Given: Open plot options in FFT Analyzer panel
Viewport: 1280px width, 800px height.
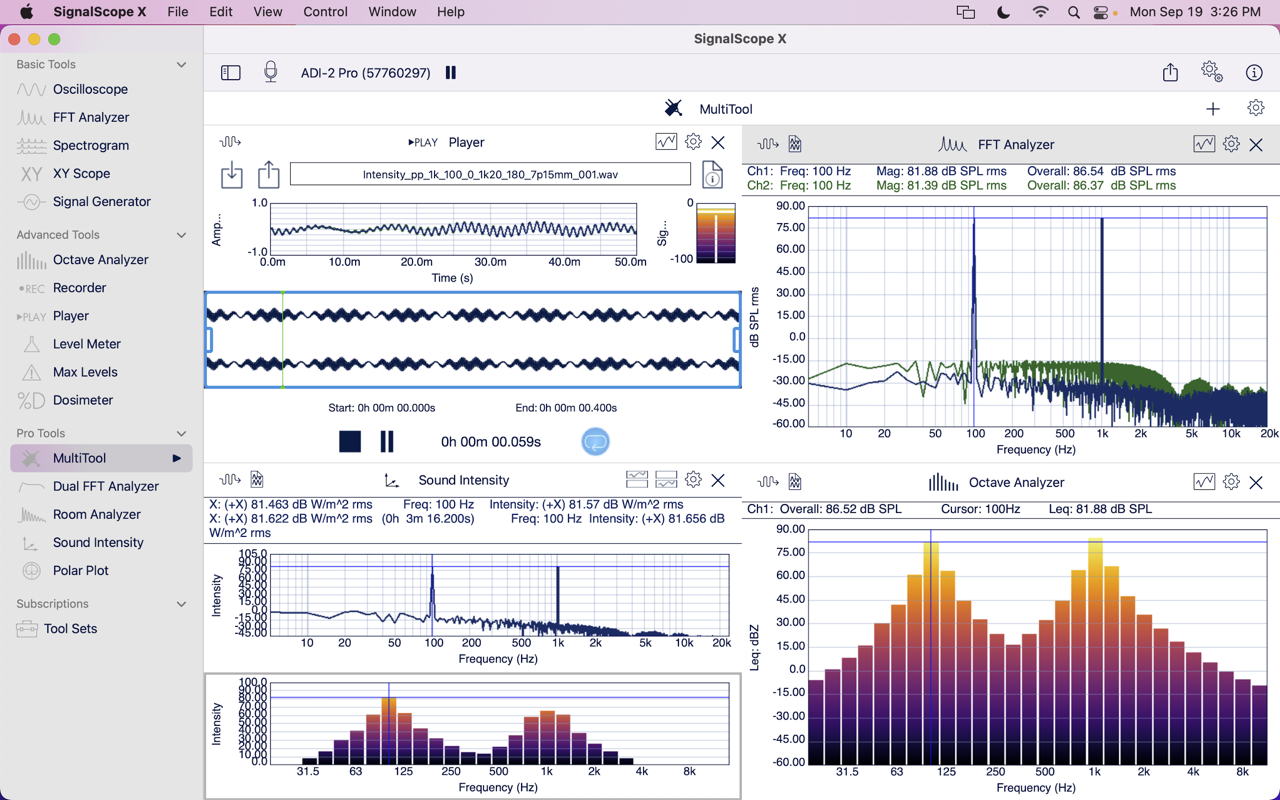Looking at the screenshot, I should [1204, 144].
